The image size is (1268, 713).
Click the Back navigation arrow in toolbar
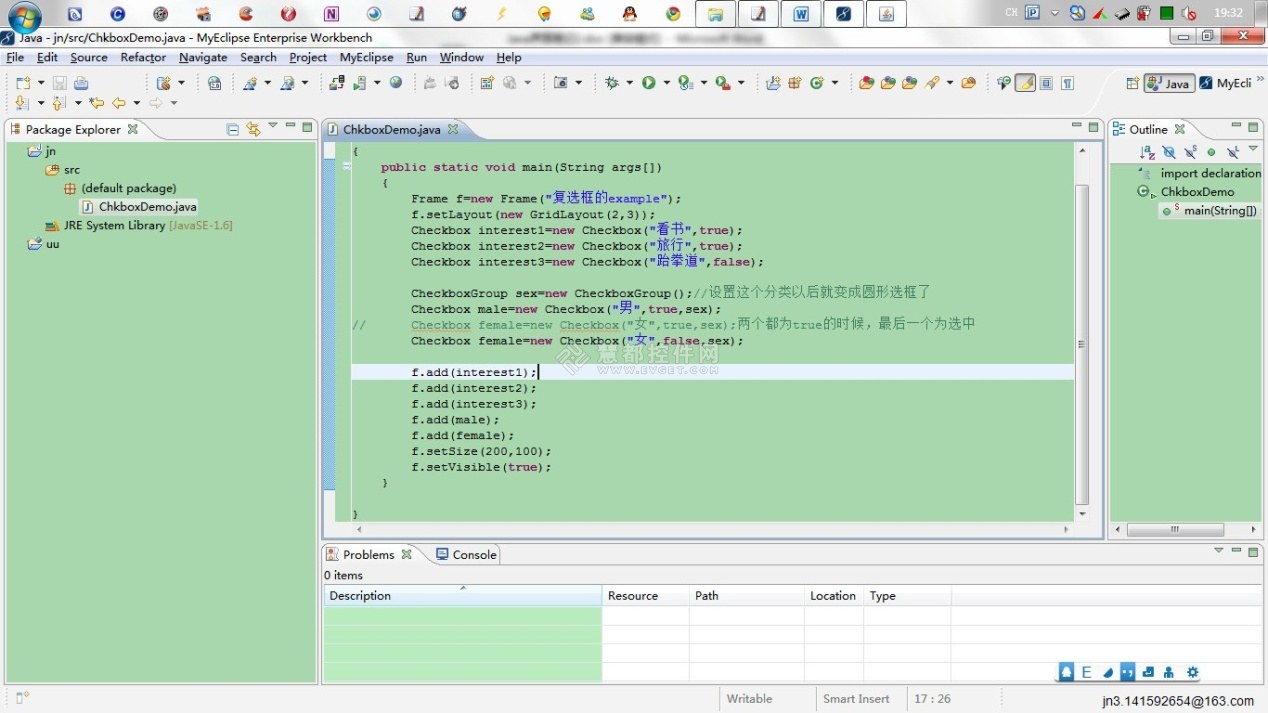click(x=119, y=103)
